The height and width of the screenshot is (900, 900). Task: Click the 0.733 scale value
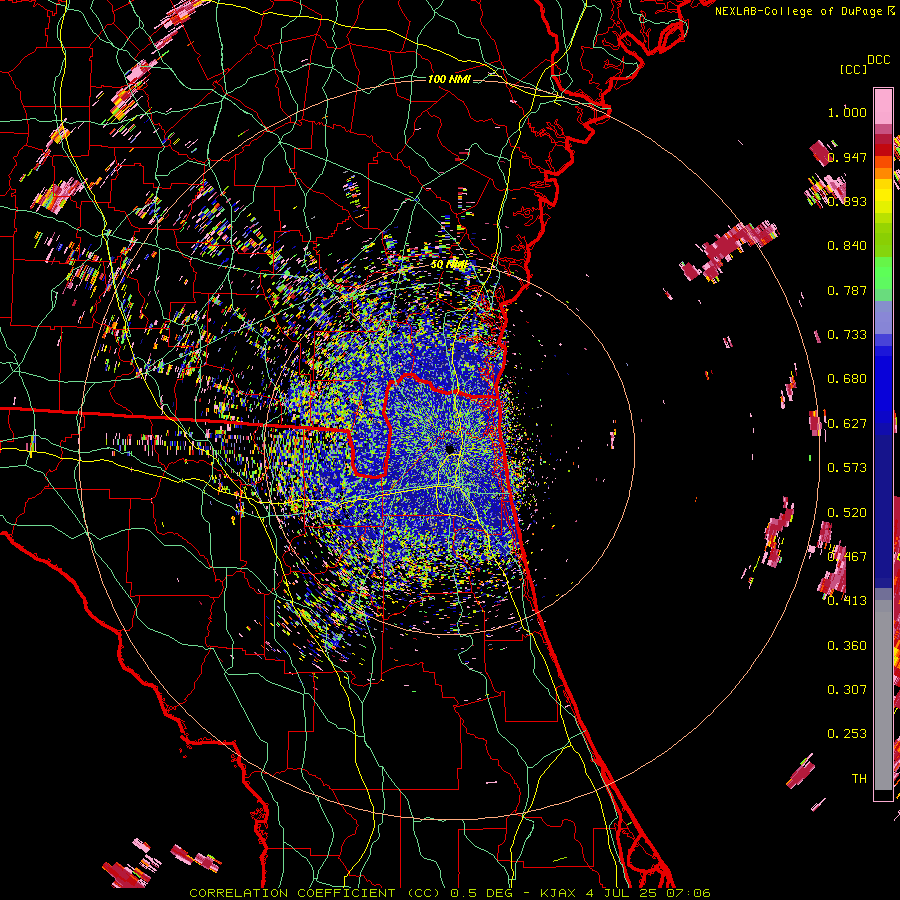point(847,335)
